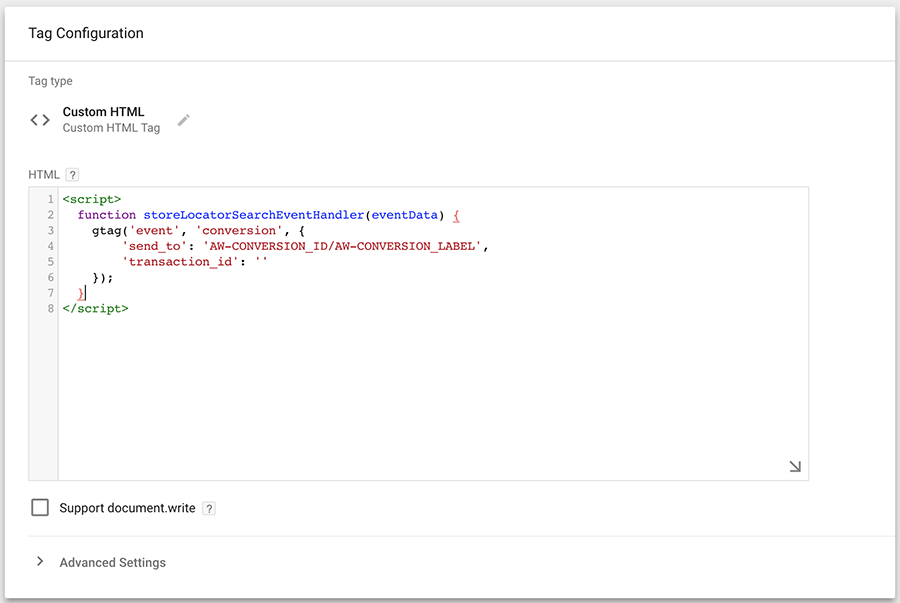The height and width of the screenshot is (603, 900).
Task: Click the pencil icon to edit tag type
Action: coord(184,120)
